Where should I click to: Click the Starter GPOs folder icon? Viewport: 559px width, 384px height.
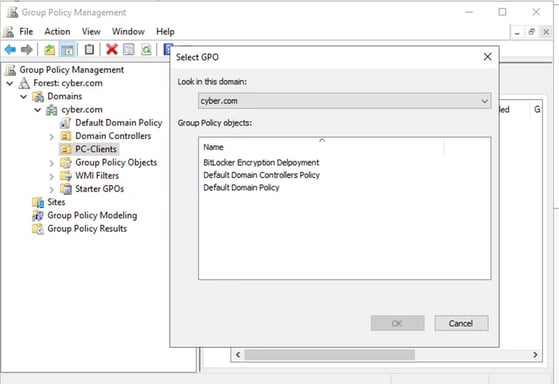point(66,189)
